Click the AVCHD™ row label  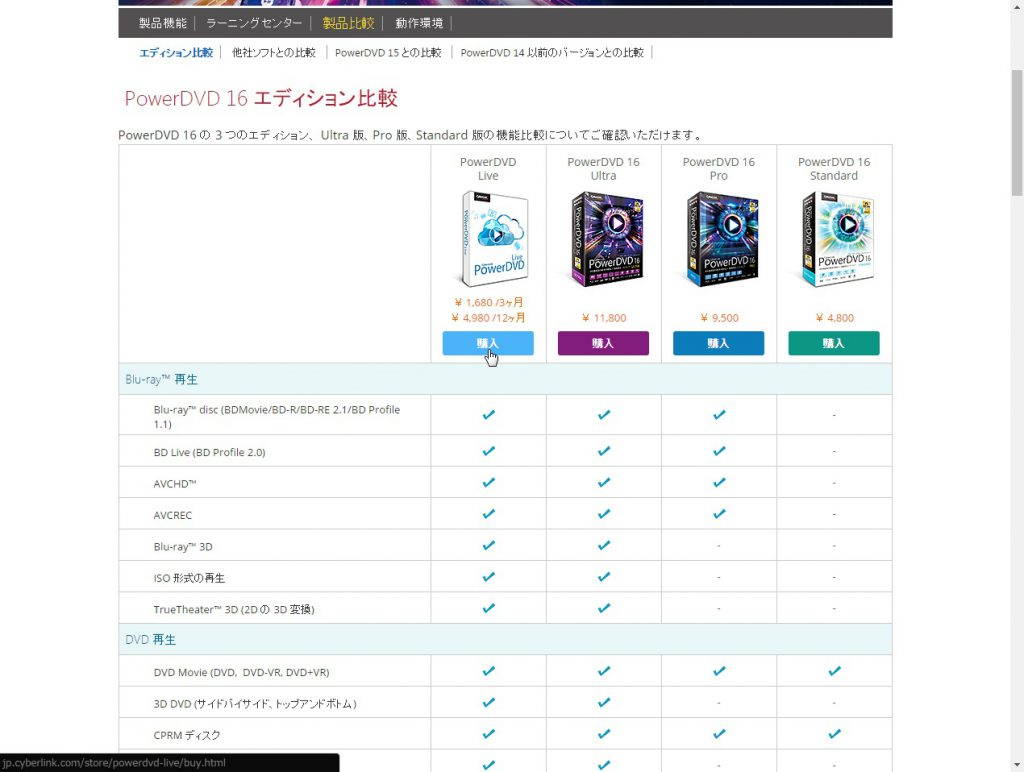(x=175, y=483)
